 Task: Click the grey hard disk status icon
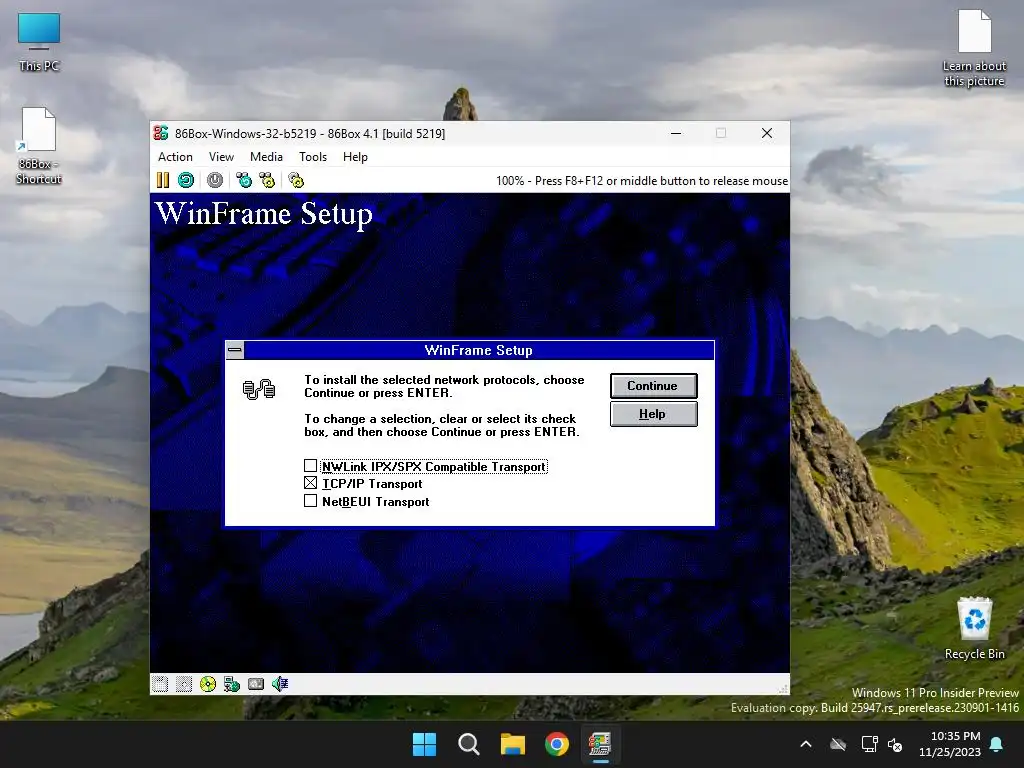pyautogui.click(x=256, y=684)
